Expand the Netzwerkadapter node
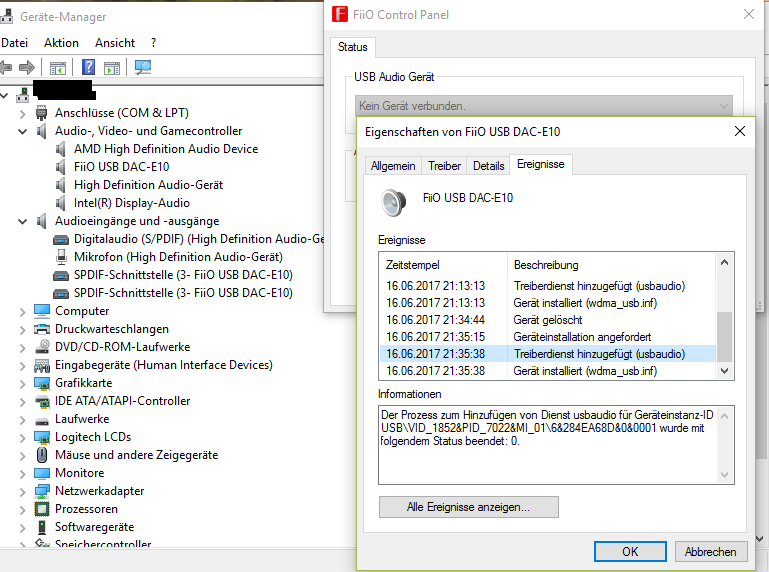 23,492
